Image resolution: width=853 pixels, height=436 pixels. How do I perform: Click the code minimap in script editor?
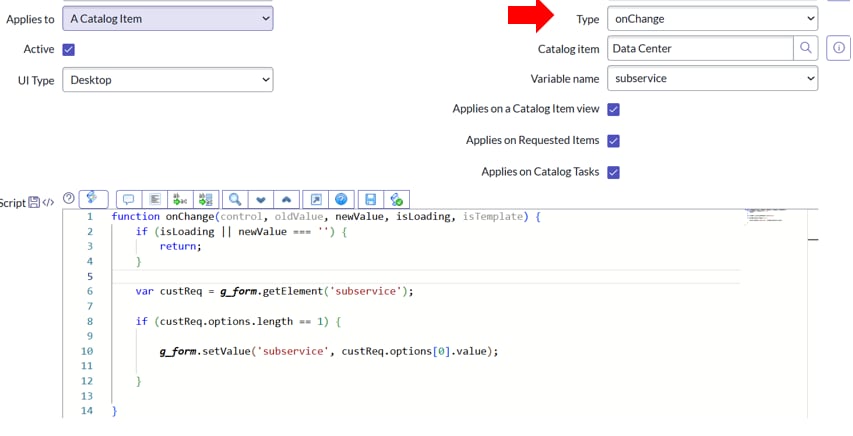[765, 215]
